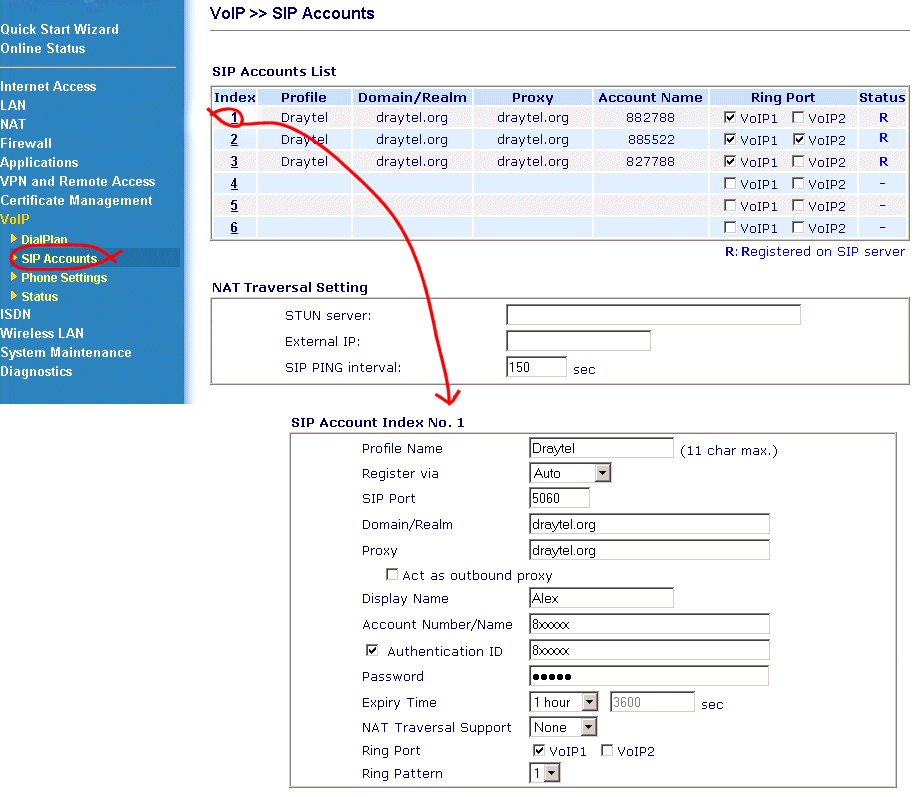The width and height of the screenshot is (916, 797).
Task: Click the Phone Settings arrow icon
Action: pos(14,277)
